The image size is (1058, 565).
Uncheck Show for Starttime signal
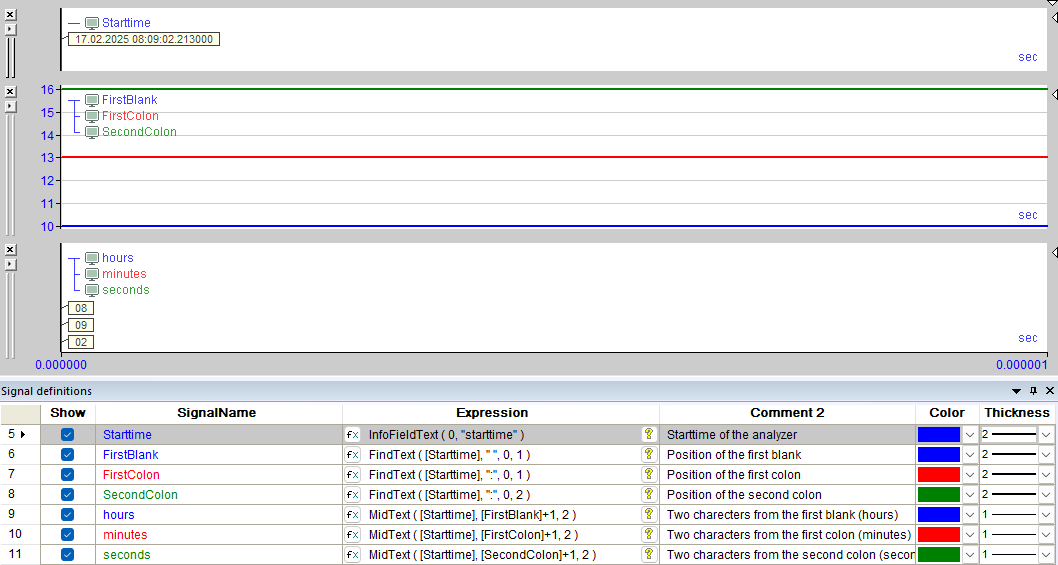67,435
